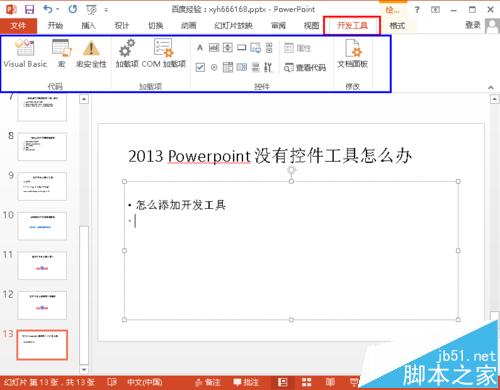Open More Controls tools icon

coord(268,67)
